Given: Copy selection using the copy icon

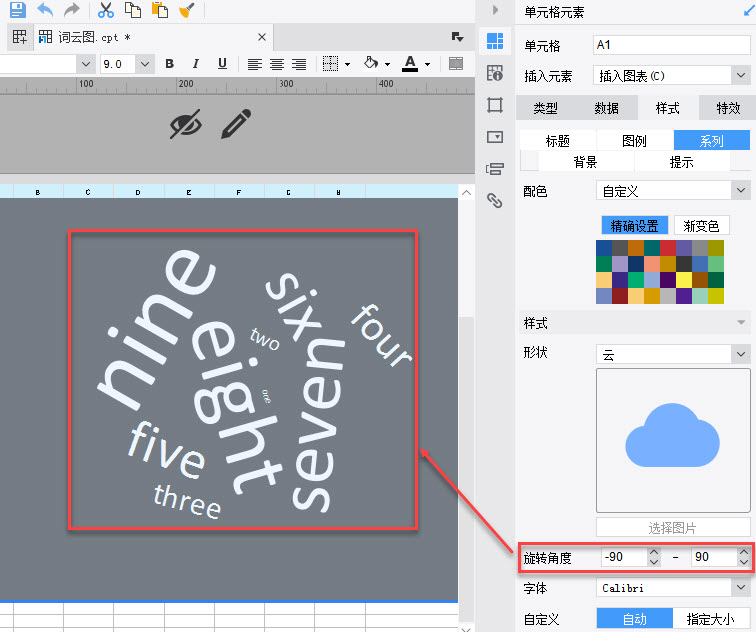Looking at the screenshot, I should [133, 10].
